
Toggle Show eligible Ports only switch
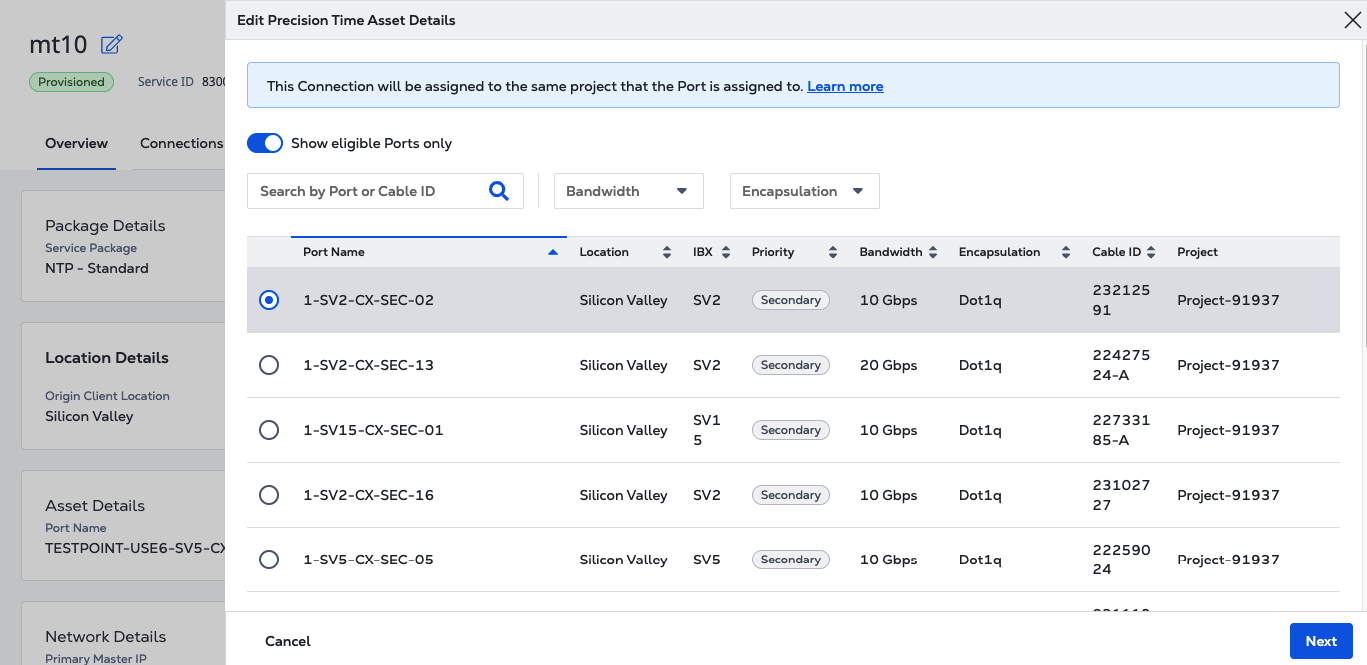point(265,143)
